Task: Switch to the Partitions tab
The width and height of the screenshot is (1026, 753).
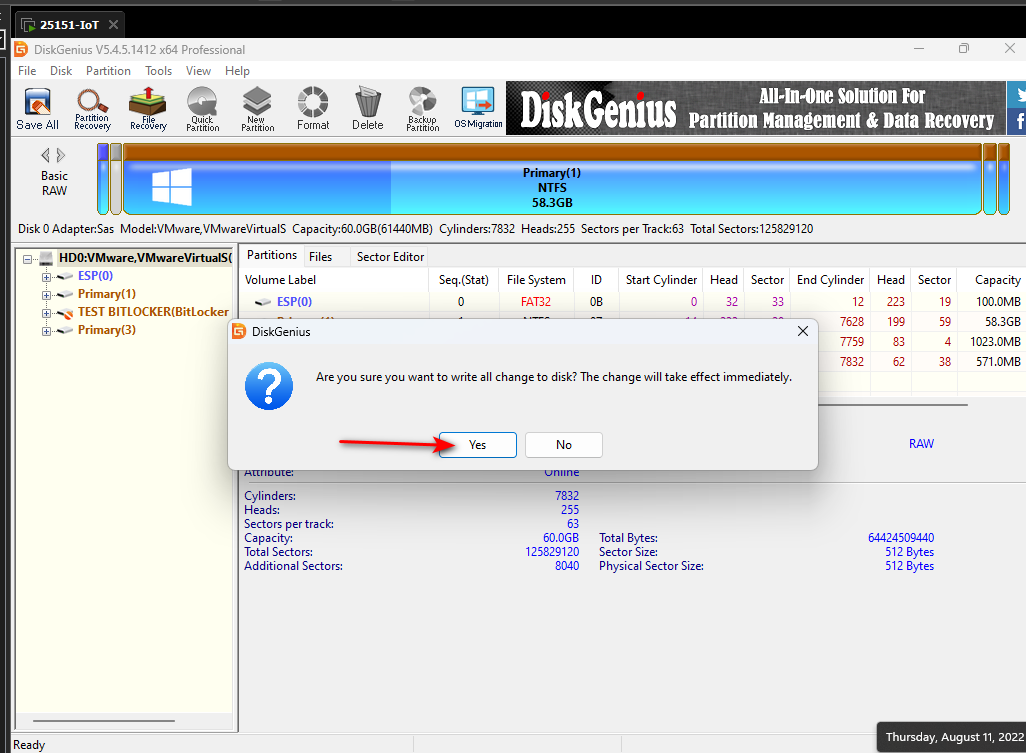Action: pyautogui.click(x=272, y=256)
